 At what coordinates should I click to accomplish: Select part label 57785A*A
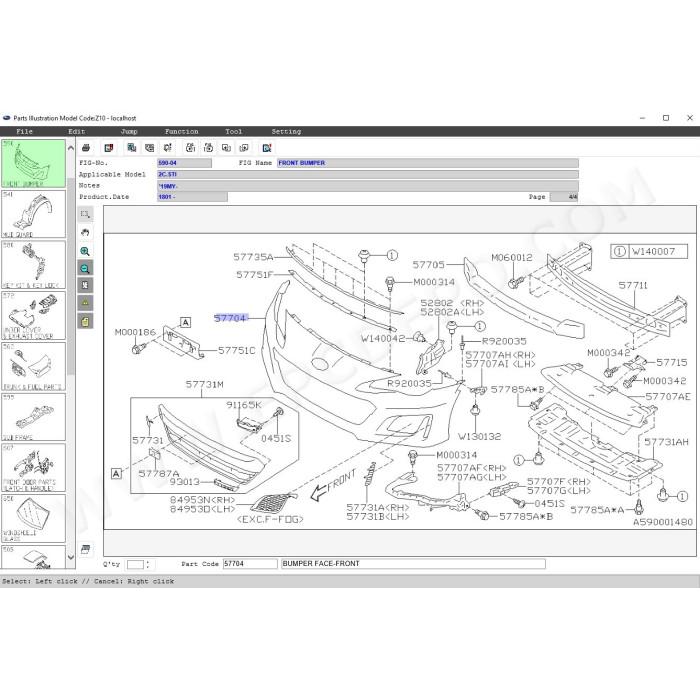[597, 510]
